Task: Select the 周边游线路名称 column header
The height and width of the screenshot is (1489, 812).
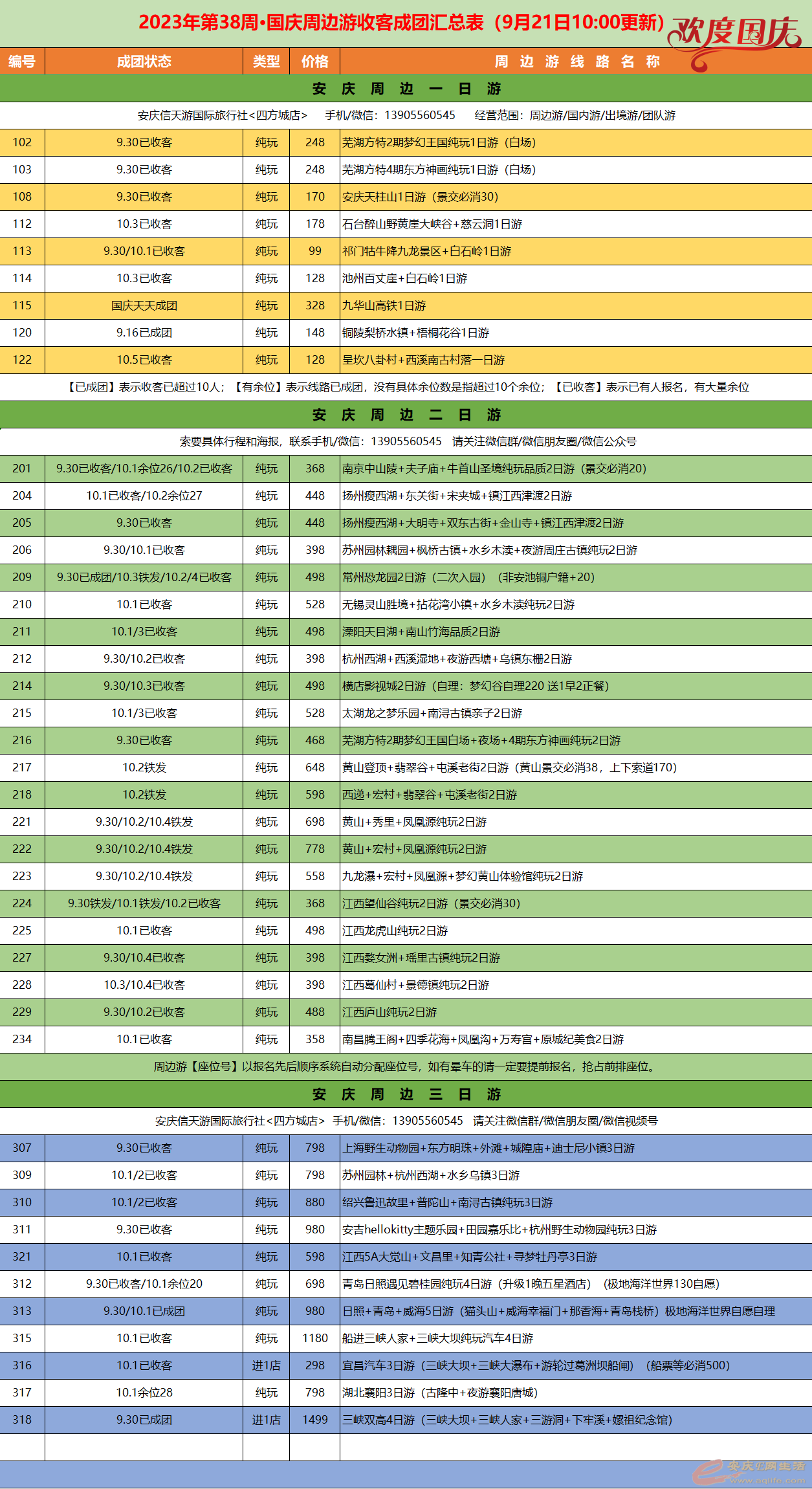Action: (x=576, y=61)
